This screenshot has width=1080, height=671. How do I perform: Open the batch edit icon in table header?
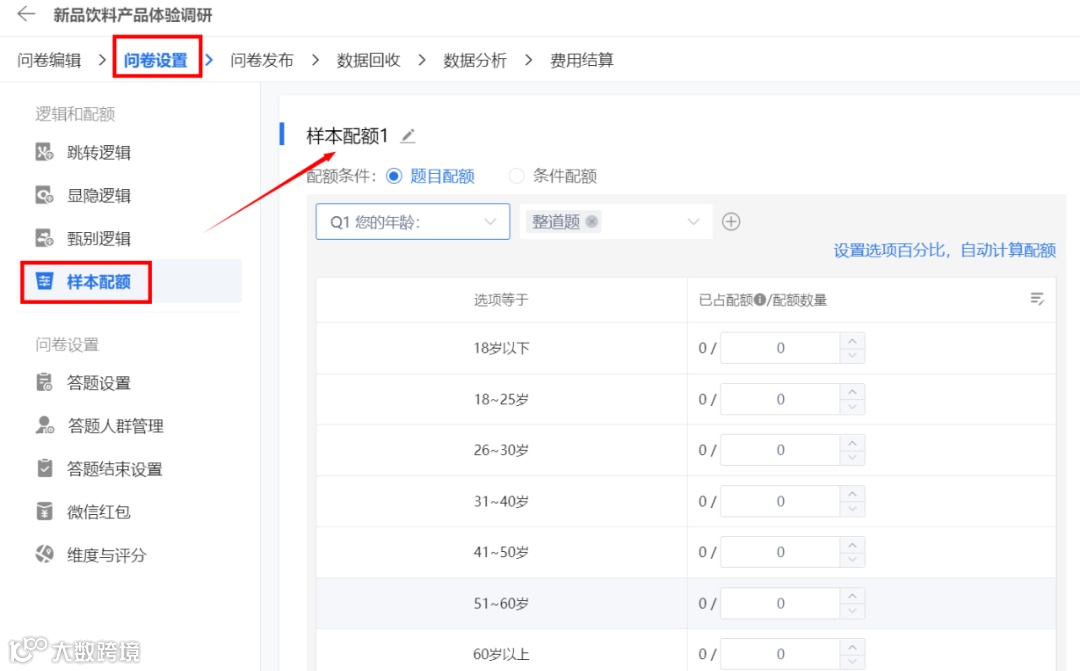[1037, 298]
